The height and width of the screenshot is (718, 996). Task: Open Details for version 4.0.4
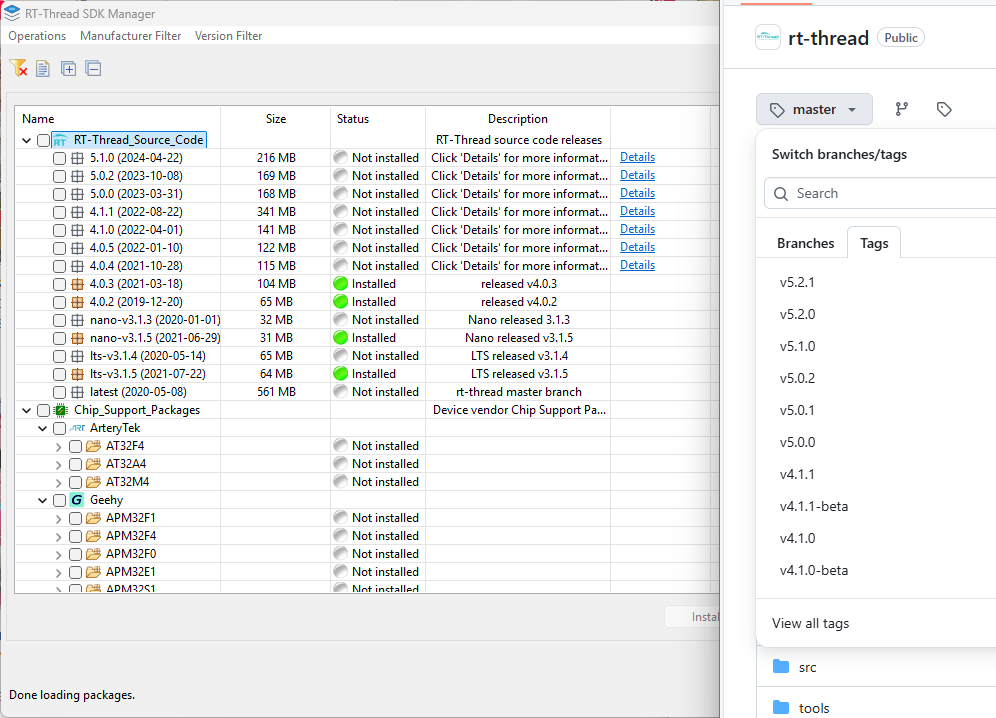pos(637,265)
